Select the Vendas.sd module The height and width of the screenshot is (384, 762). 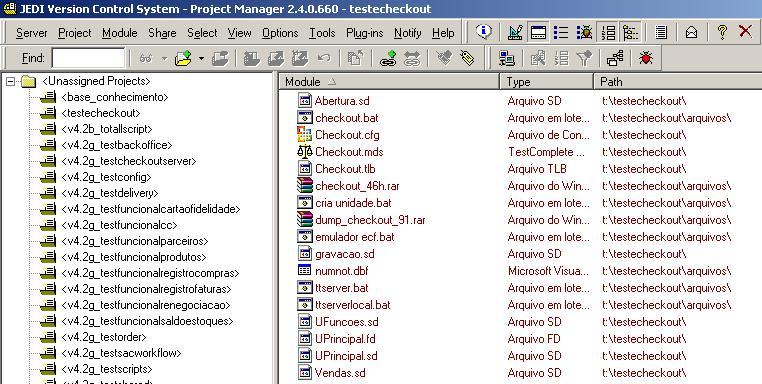tap(340, 373)
